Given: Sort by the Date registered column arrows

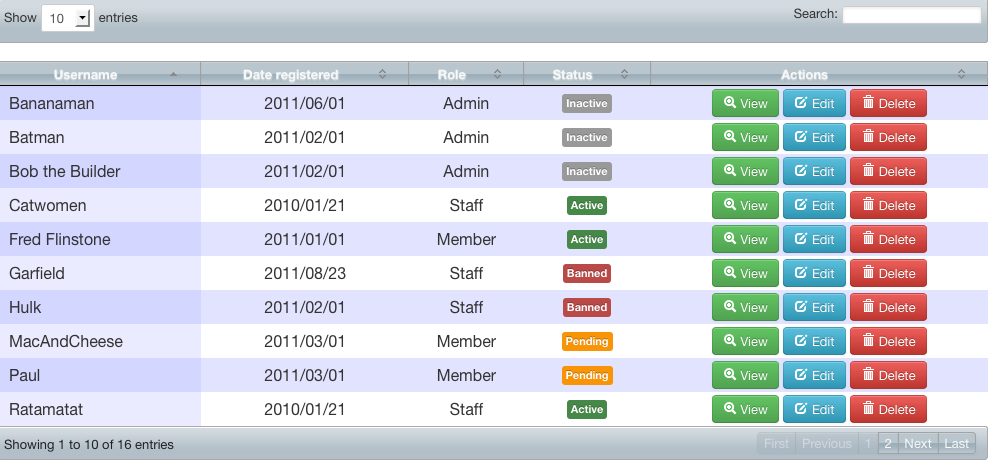Looking at the screenshot, I should pyautogui.click(x=382, y=75).
